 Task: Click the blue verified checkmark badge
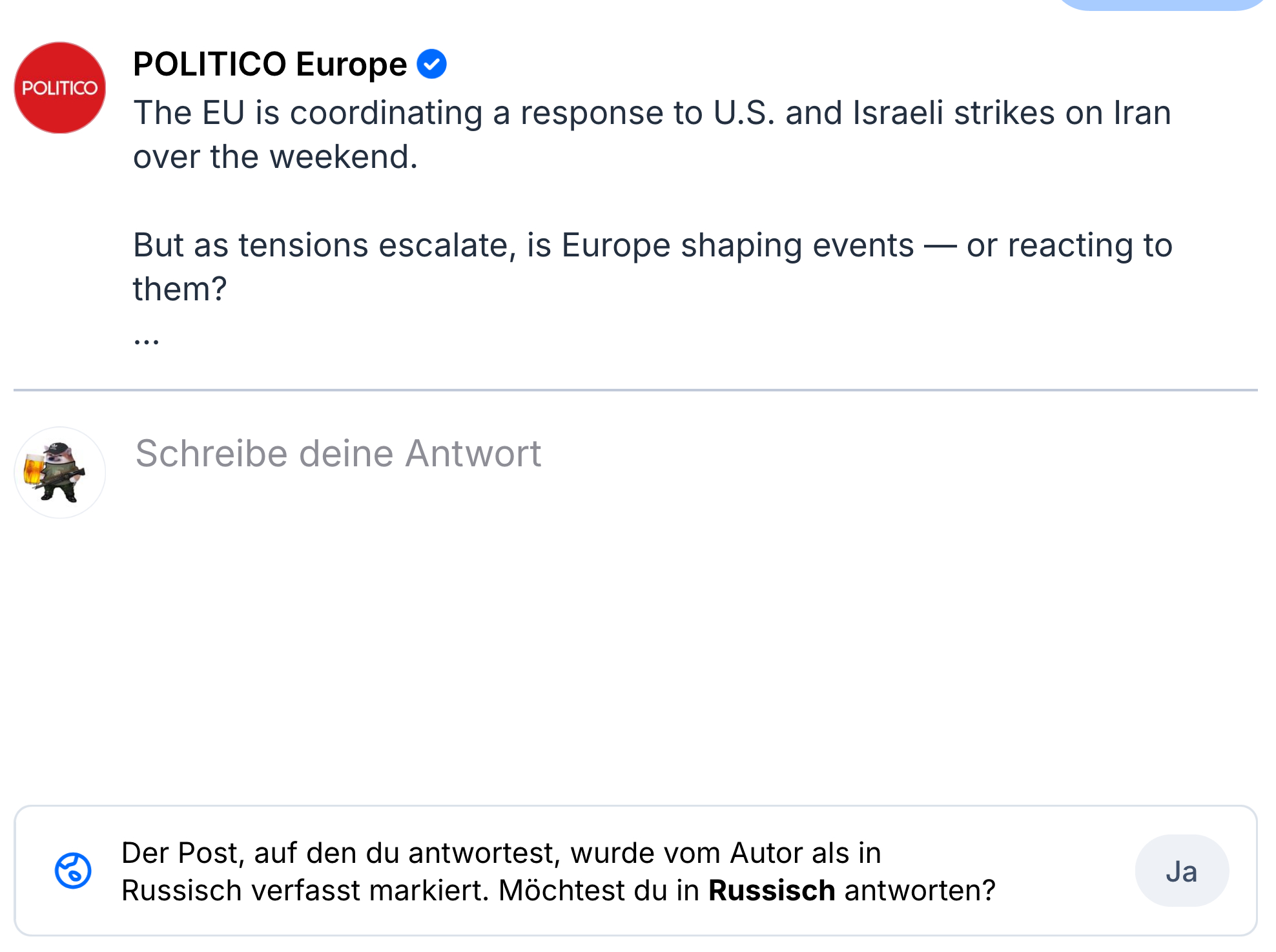(x=431, y=64)
